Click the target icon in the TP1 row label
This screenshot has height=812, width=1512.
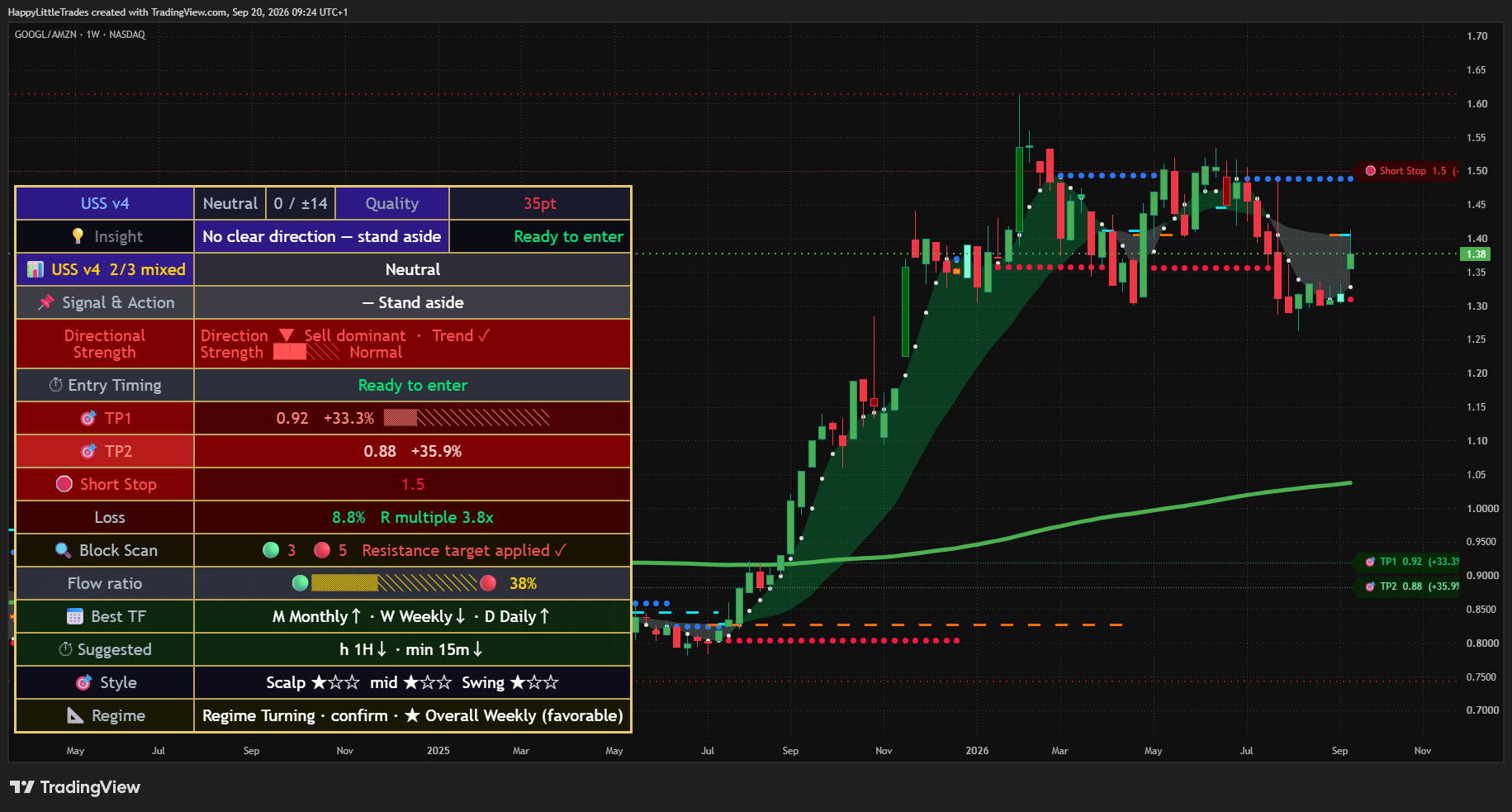click(88, 418)
